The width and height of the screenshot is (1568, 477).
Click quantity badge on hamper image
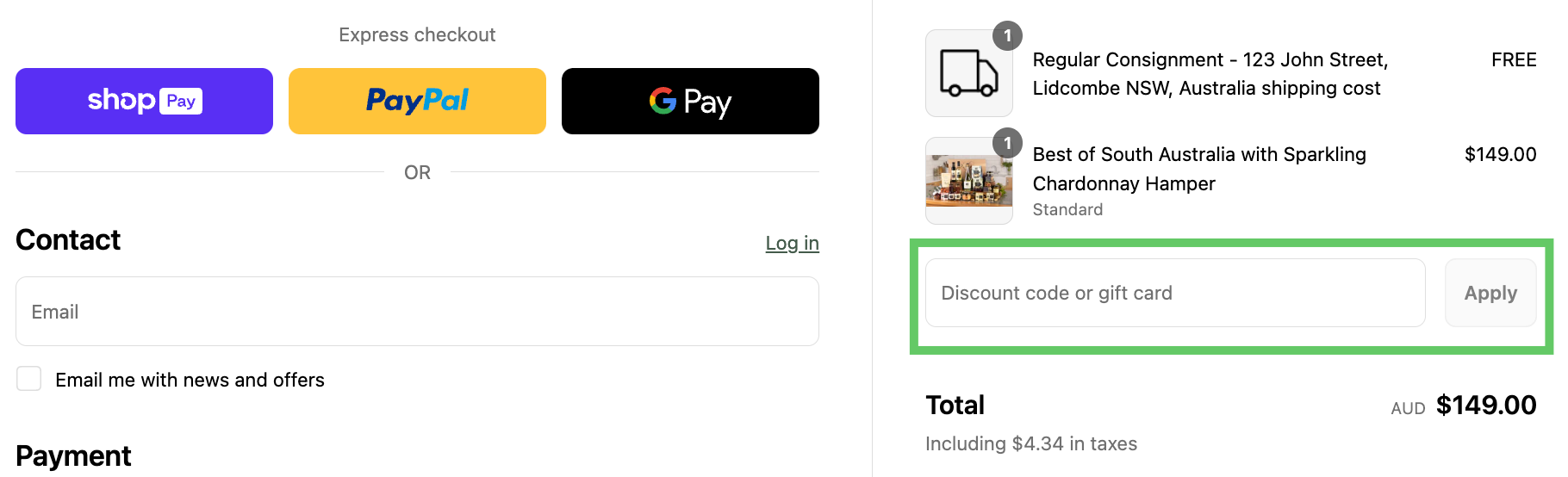click(1007, 143)
